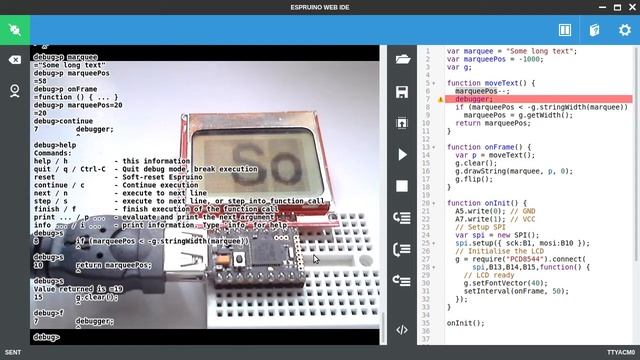Clear the terminal with the backspace-shaped icon
This screenshot has height=360, width=640.
[x=15, y=60]
